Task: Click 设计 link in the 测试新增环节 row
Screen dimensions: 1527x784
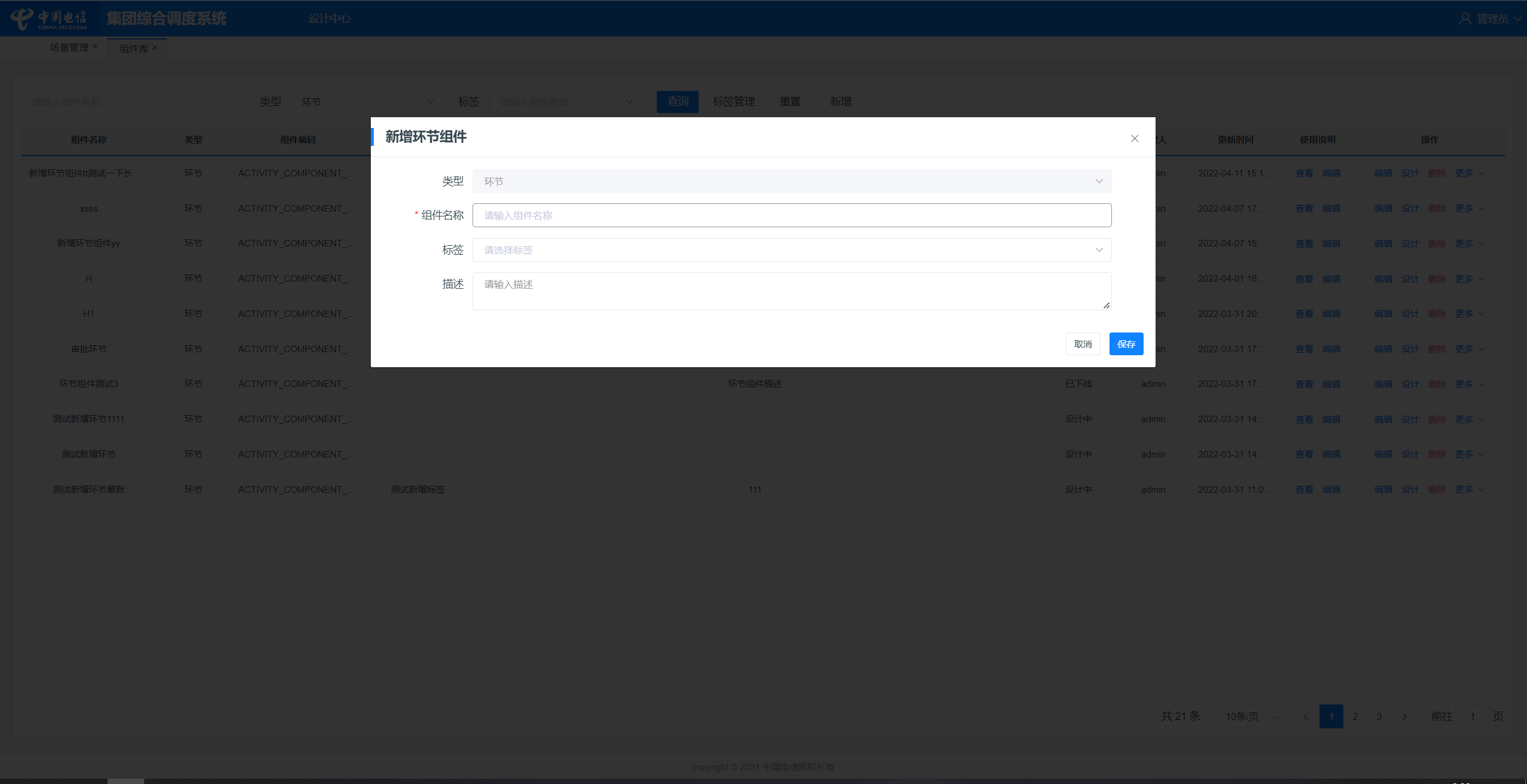Action: (1410, 454)
